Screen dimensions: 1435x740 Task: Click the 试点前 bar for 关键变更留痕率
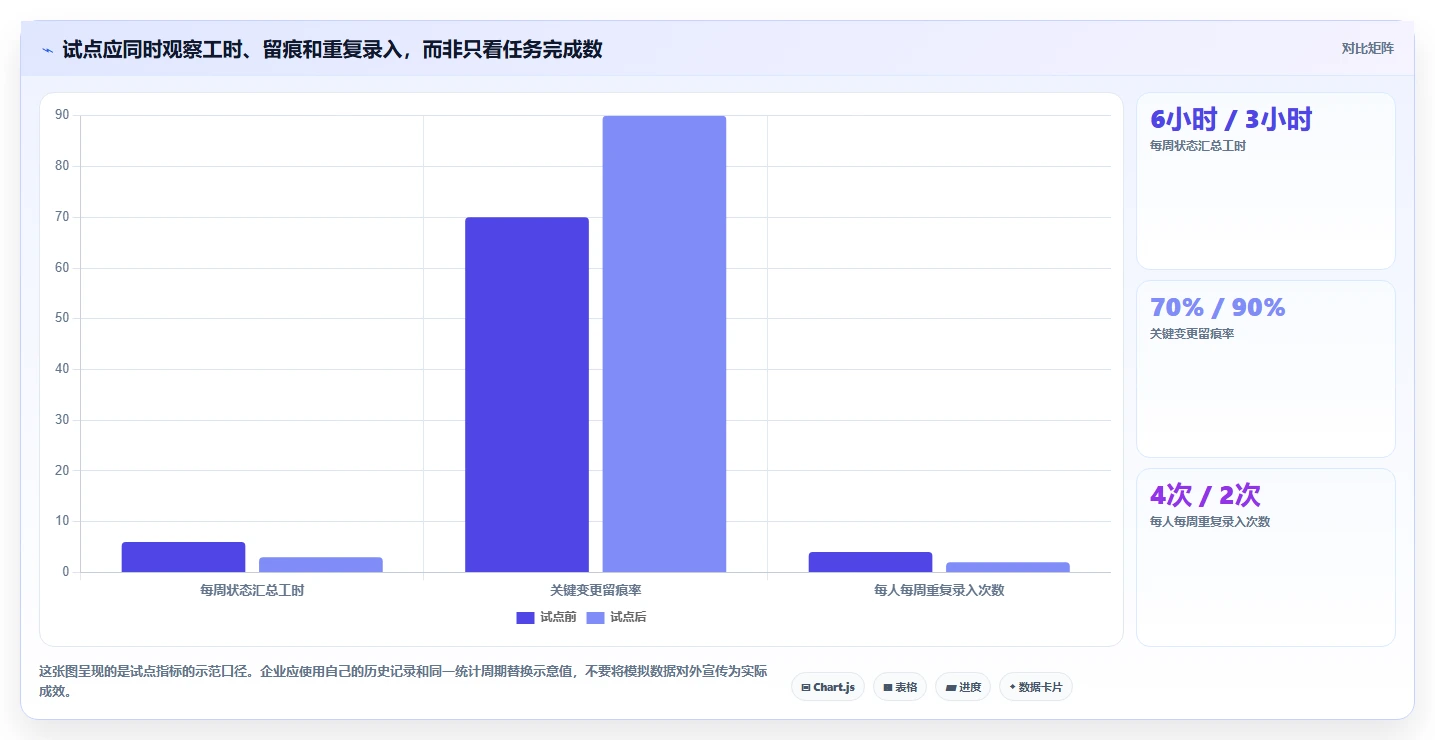point(527,395)
